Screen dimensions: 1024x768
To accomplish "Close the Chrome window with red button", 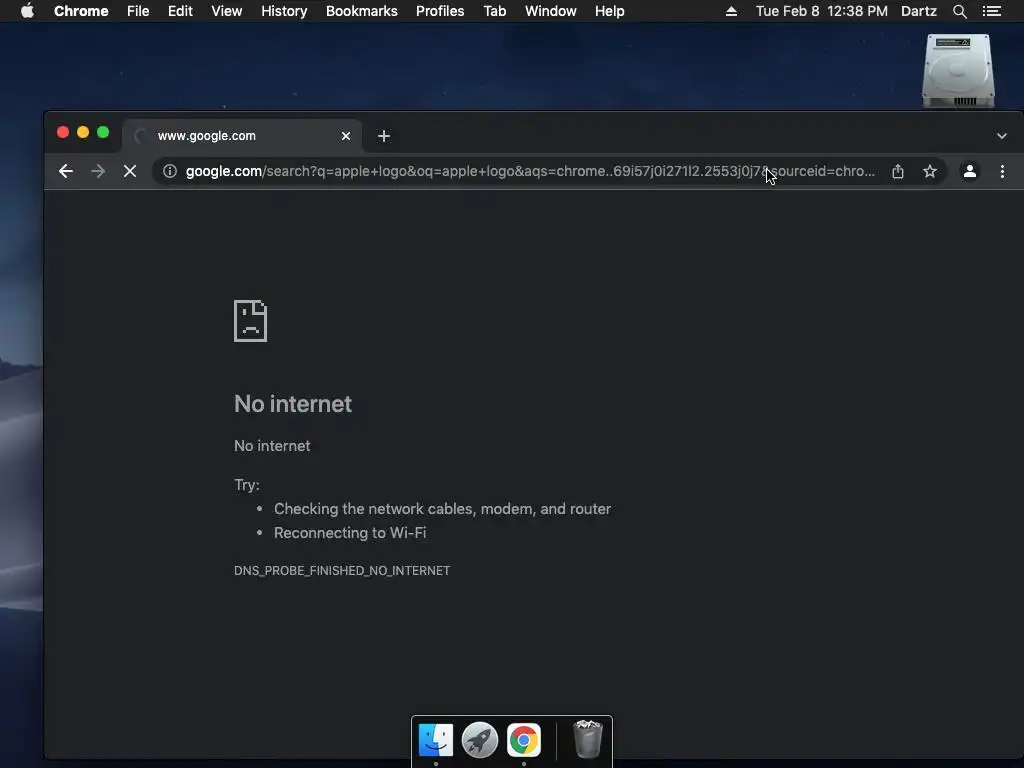I will click(63, 133).
